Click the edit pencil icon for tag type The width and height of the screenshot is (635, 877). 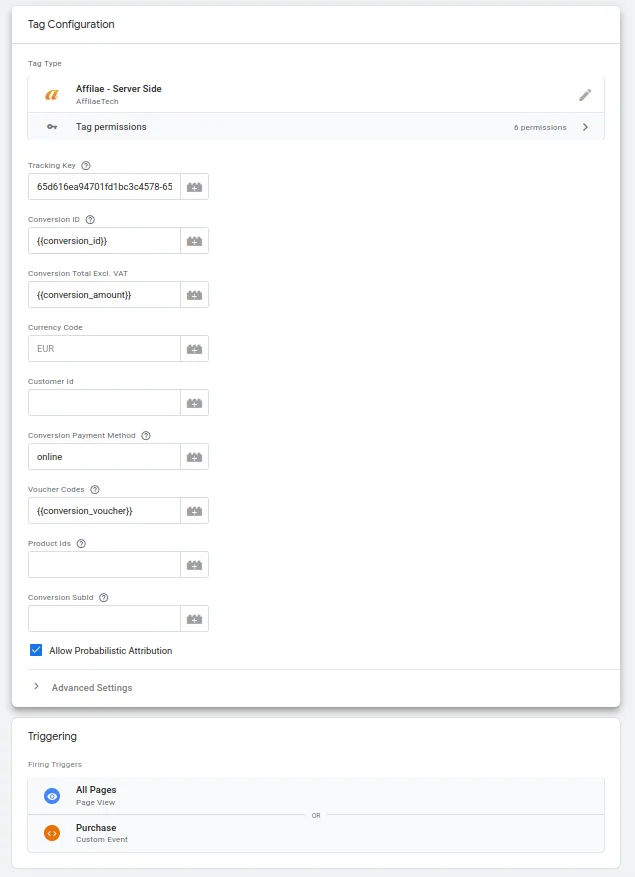[585, 95]
